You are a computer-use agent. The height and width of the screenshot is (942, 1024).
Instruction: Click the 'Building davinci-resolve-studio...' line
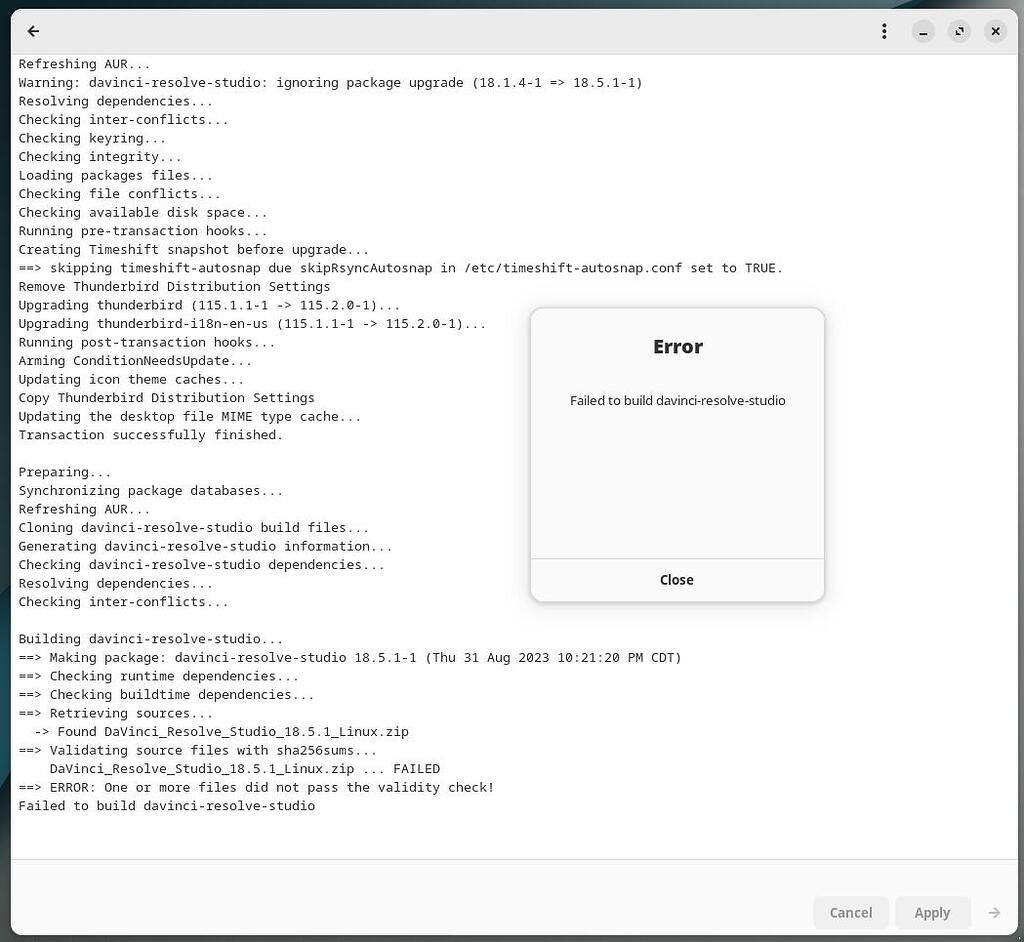150,639
